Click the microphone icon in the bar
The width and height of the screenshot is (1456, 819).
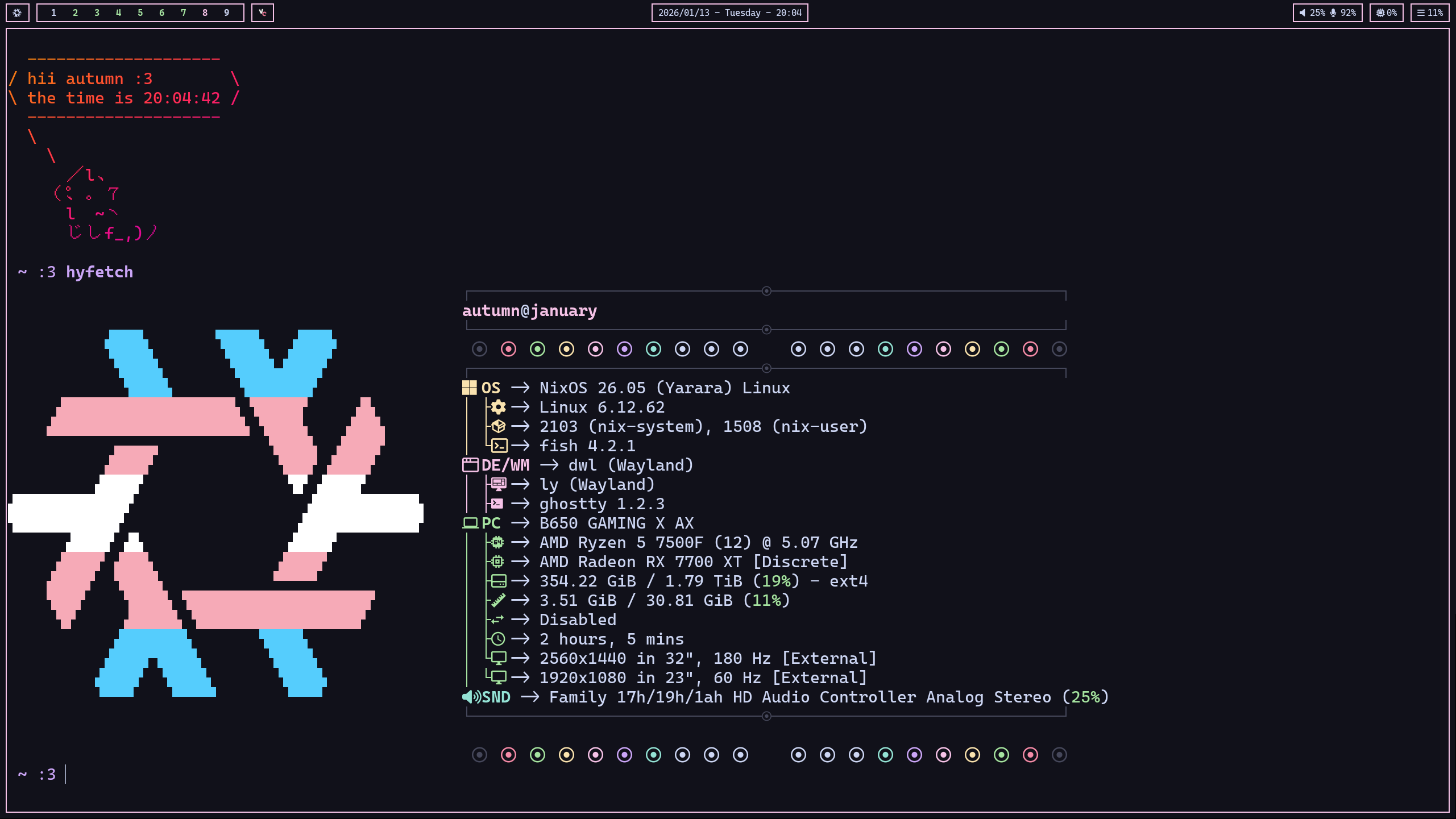click(x=1333, y=13)
